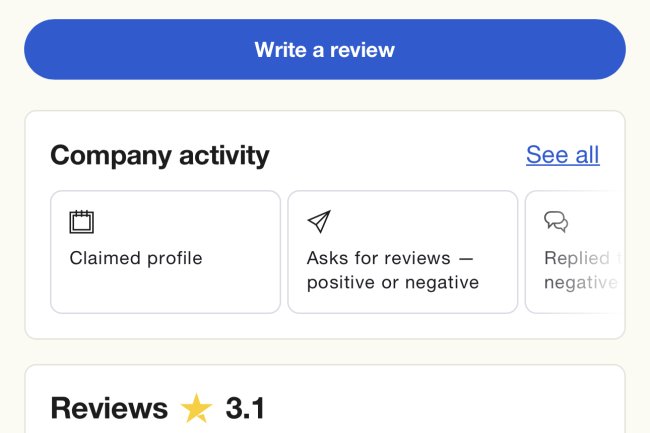Image resolution: width=650 pixels, height=433 pixels.
Task: Click the Claimed profile text label
Action: (136, 258)
